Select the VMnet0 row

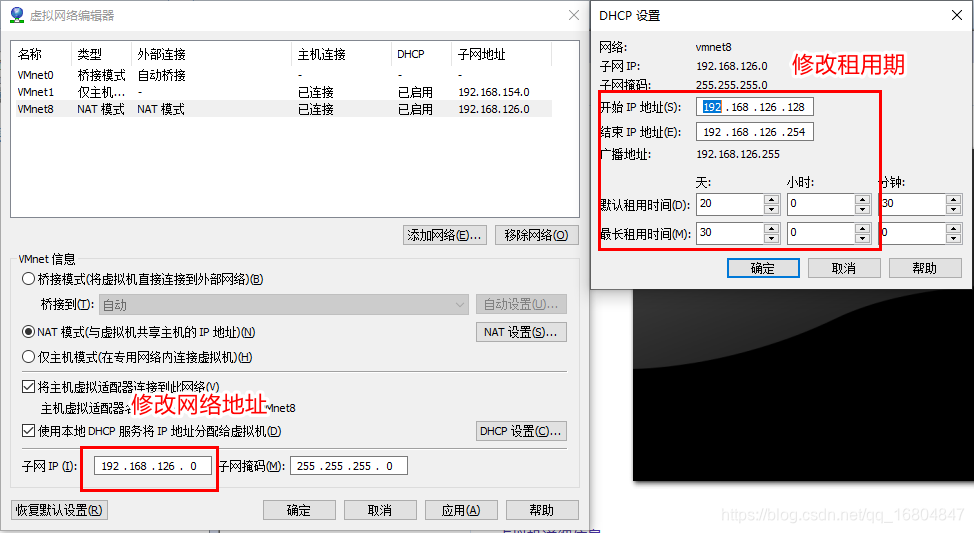pyautogui.click(x=282, y=75)
